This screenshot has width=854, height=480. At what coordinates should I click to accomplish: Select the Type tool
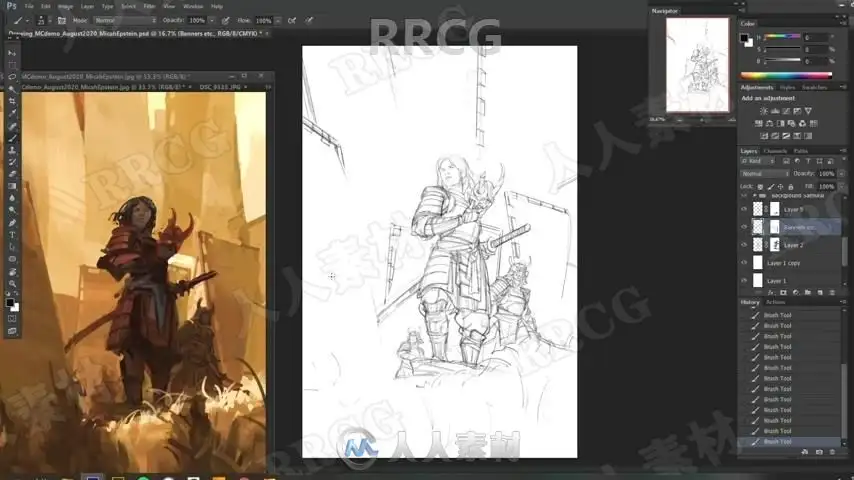click(12, 235)
